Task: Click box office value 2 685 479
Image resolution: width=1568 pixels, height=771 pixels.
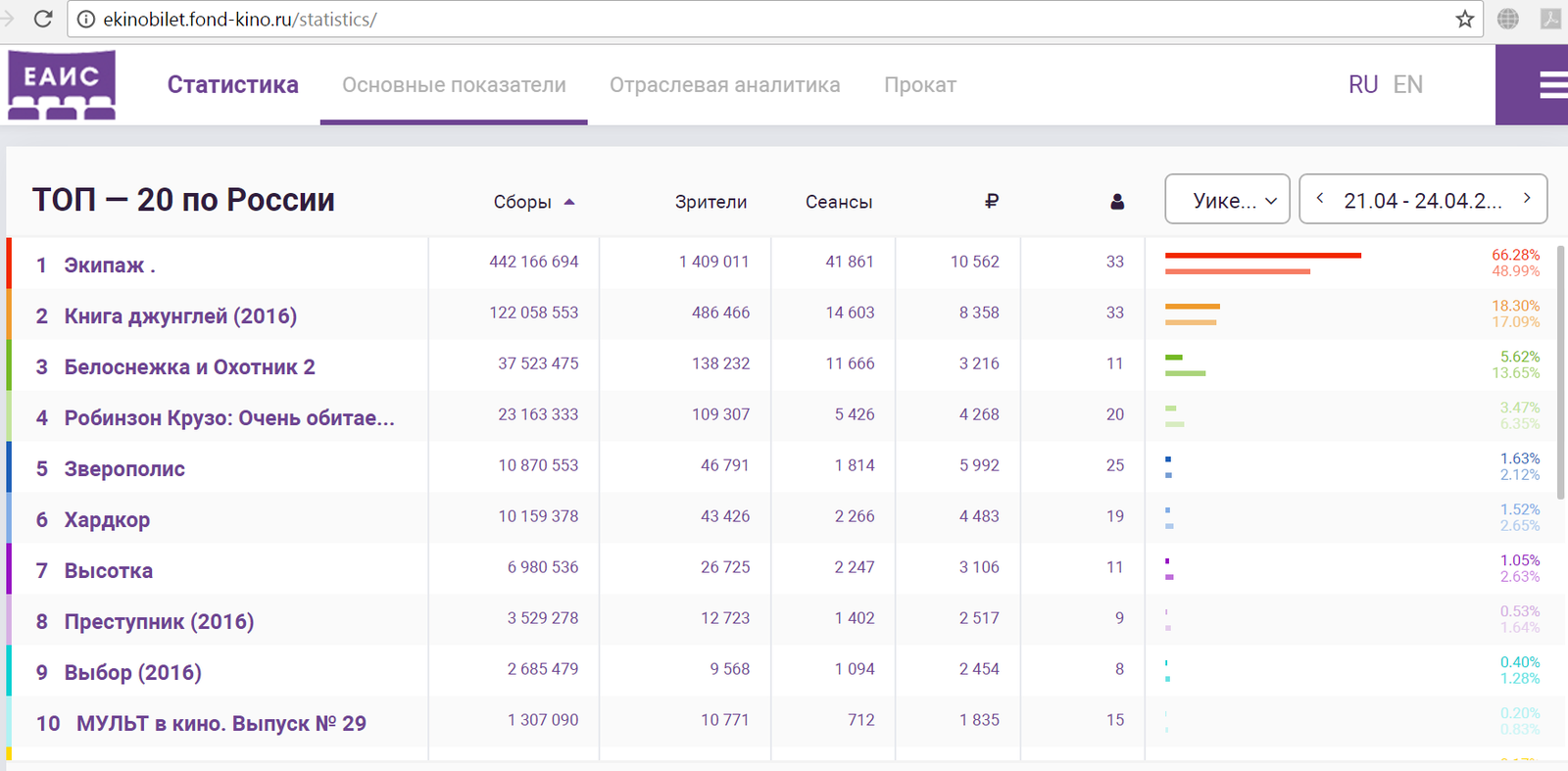Action: [x=543, y=669]
